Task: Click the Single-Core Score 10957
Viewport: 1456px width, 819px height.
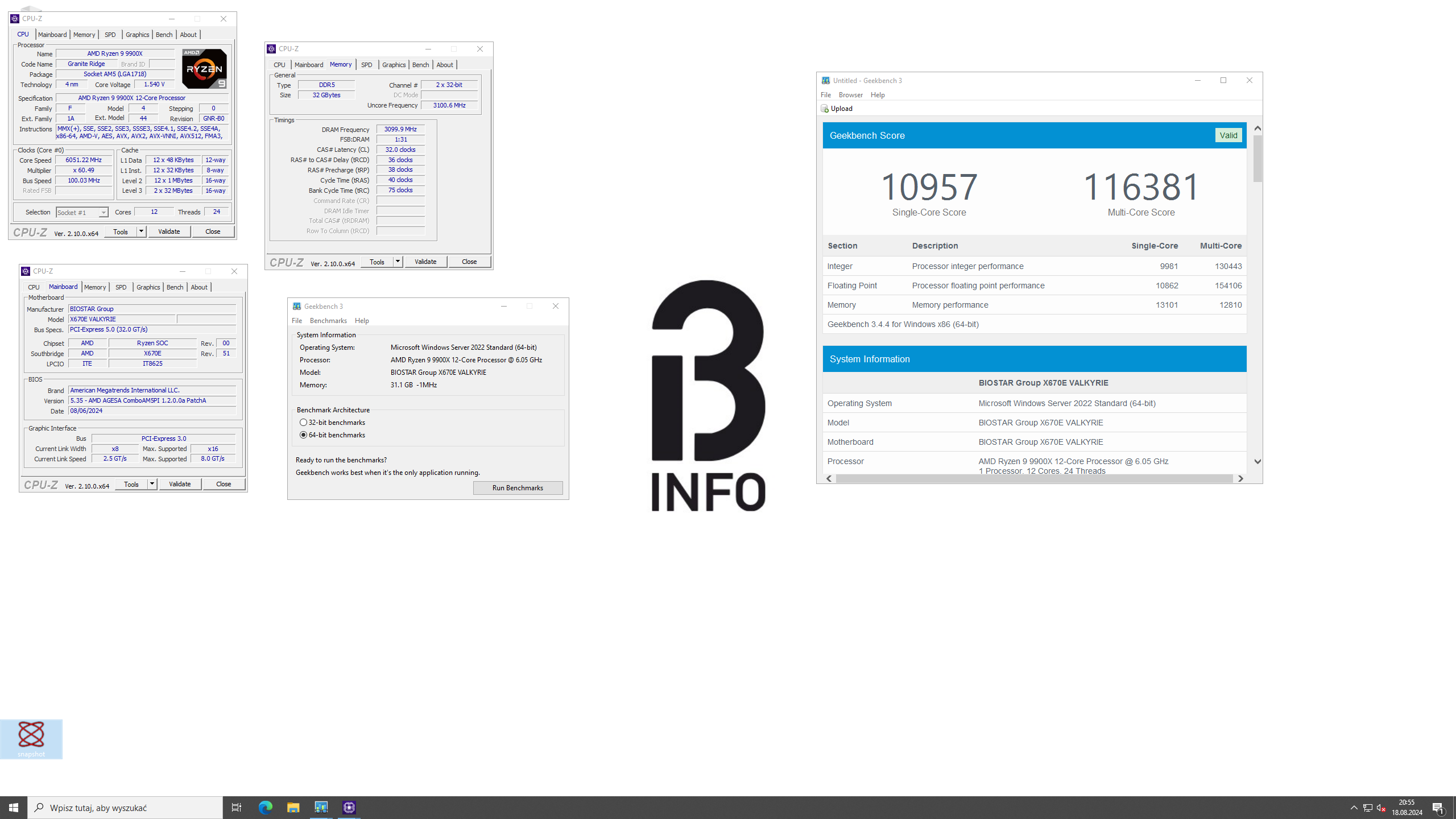Action: [x=929, y=187]
